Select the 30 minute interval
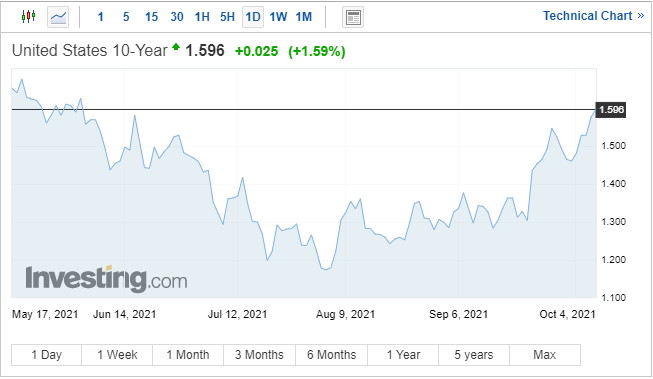 point(177,17)
